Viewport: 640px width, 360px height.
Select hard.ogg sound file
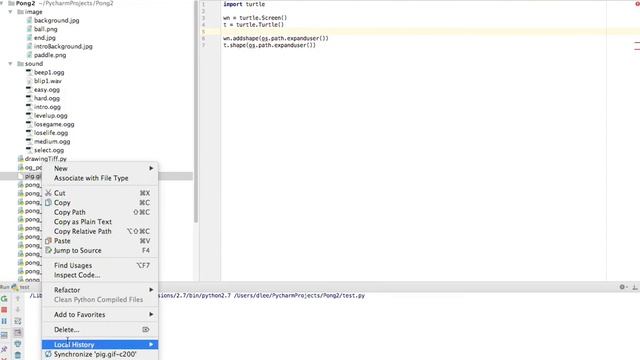click(x=47, y=98)
